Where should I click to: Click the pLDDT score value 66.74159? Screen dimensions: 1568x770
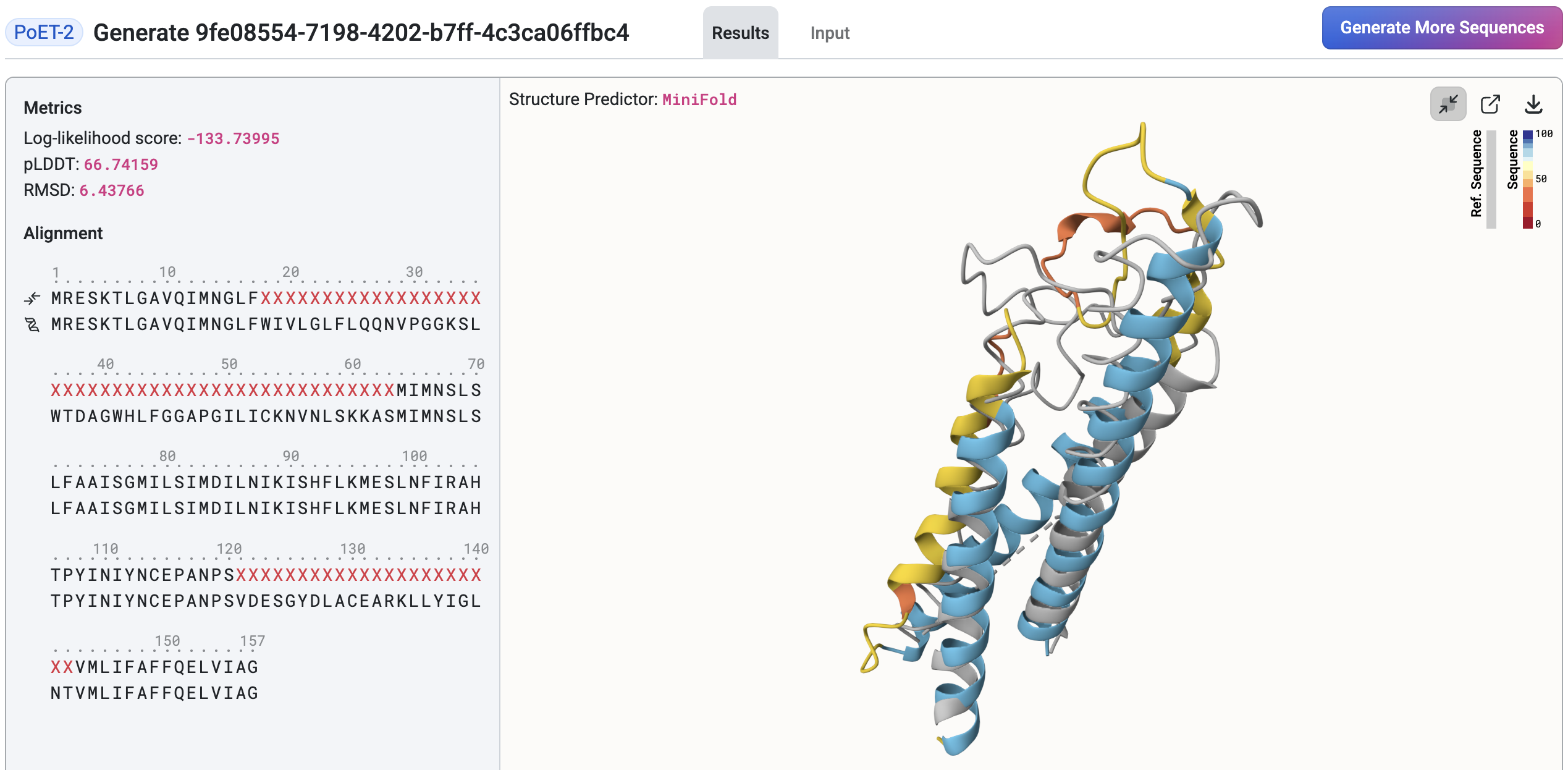121,164
